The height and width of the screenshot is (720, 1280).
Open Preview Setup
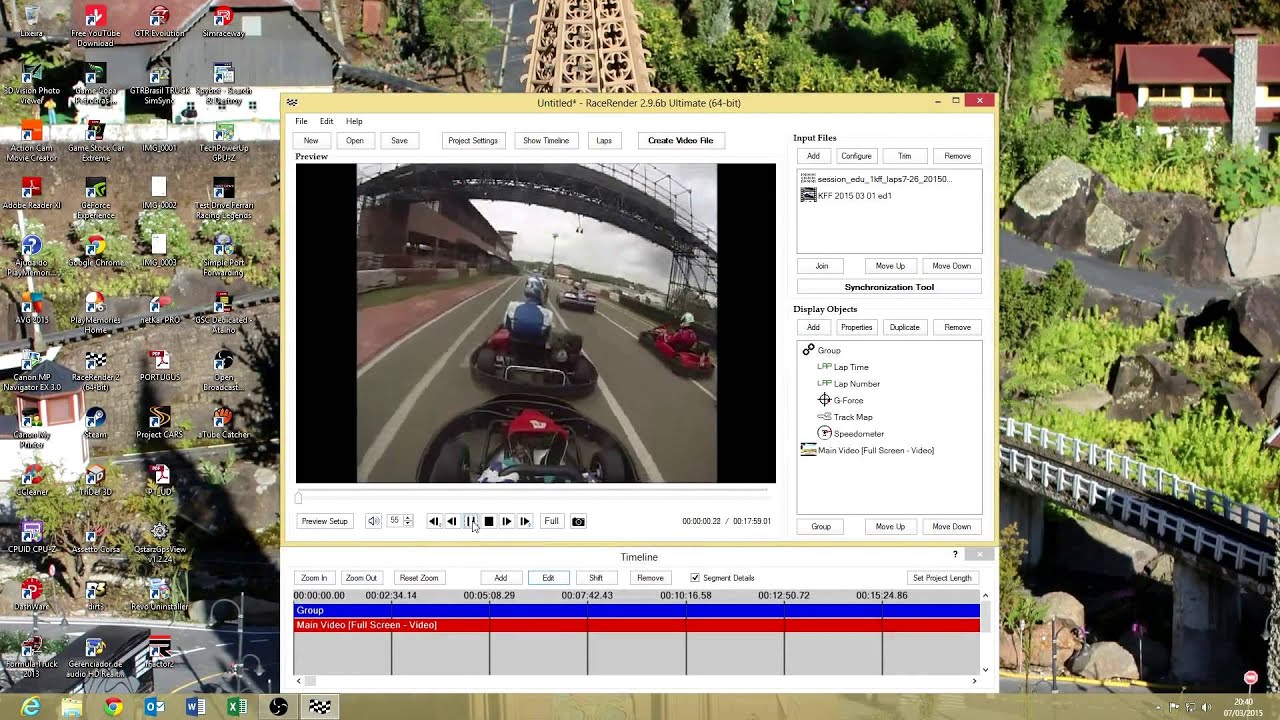click(x=325, y=521)
